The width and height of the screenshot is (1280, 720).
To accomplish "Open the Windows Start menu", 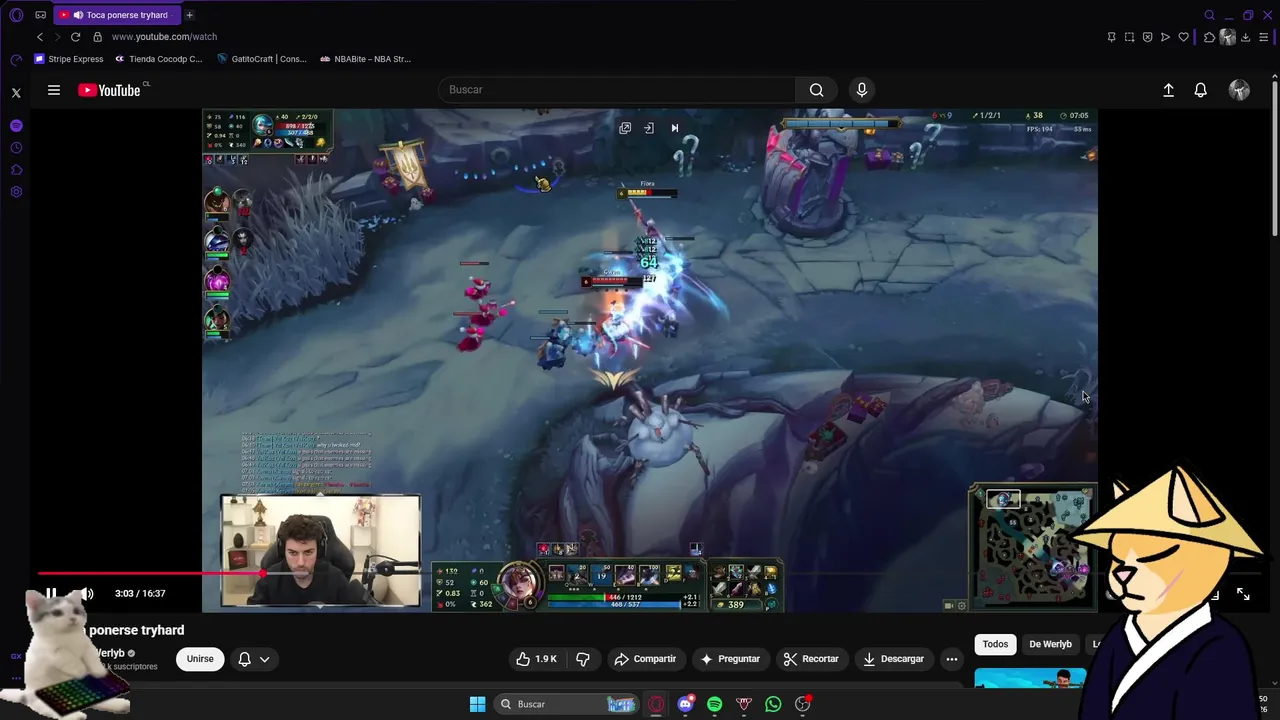I will click(x=477, y=704).
